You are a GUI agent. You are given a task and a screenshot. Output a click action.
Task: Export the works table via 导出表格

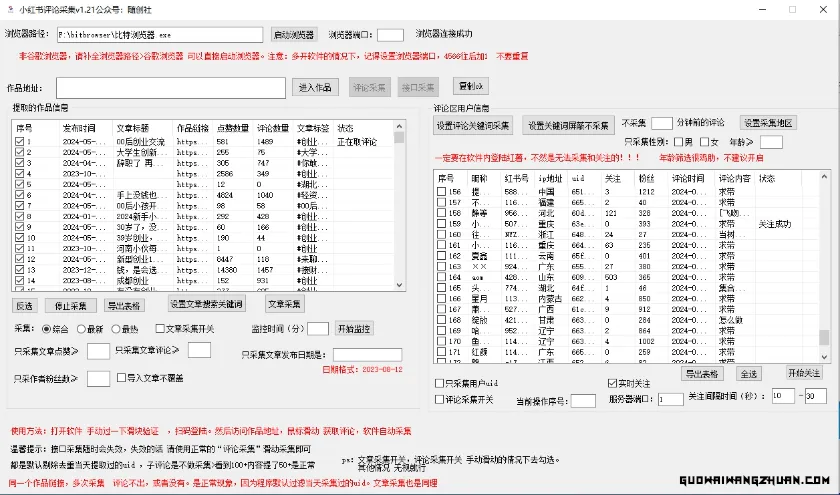coord(124,306)
